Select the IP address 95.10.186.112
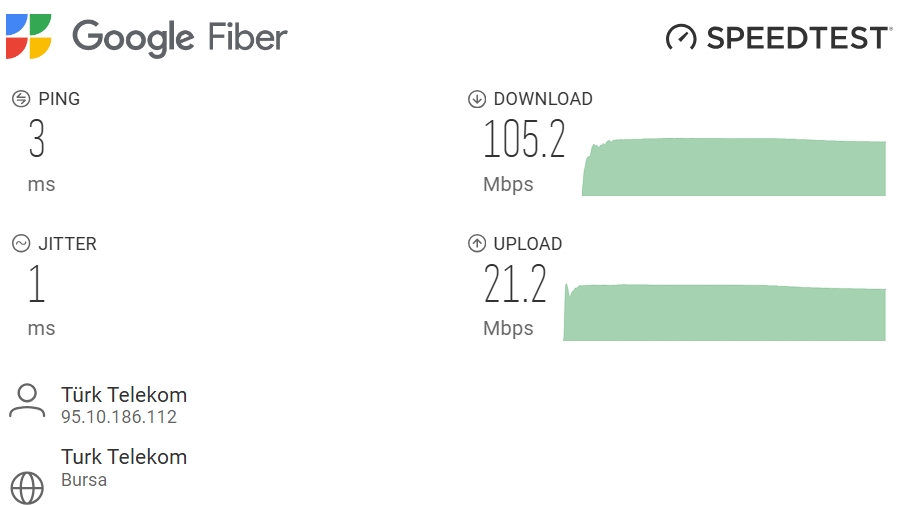This screenshot has height=505, width=906. tap(119, 417)
